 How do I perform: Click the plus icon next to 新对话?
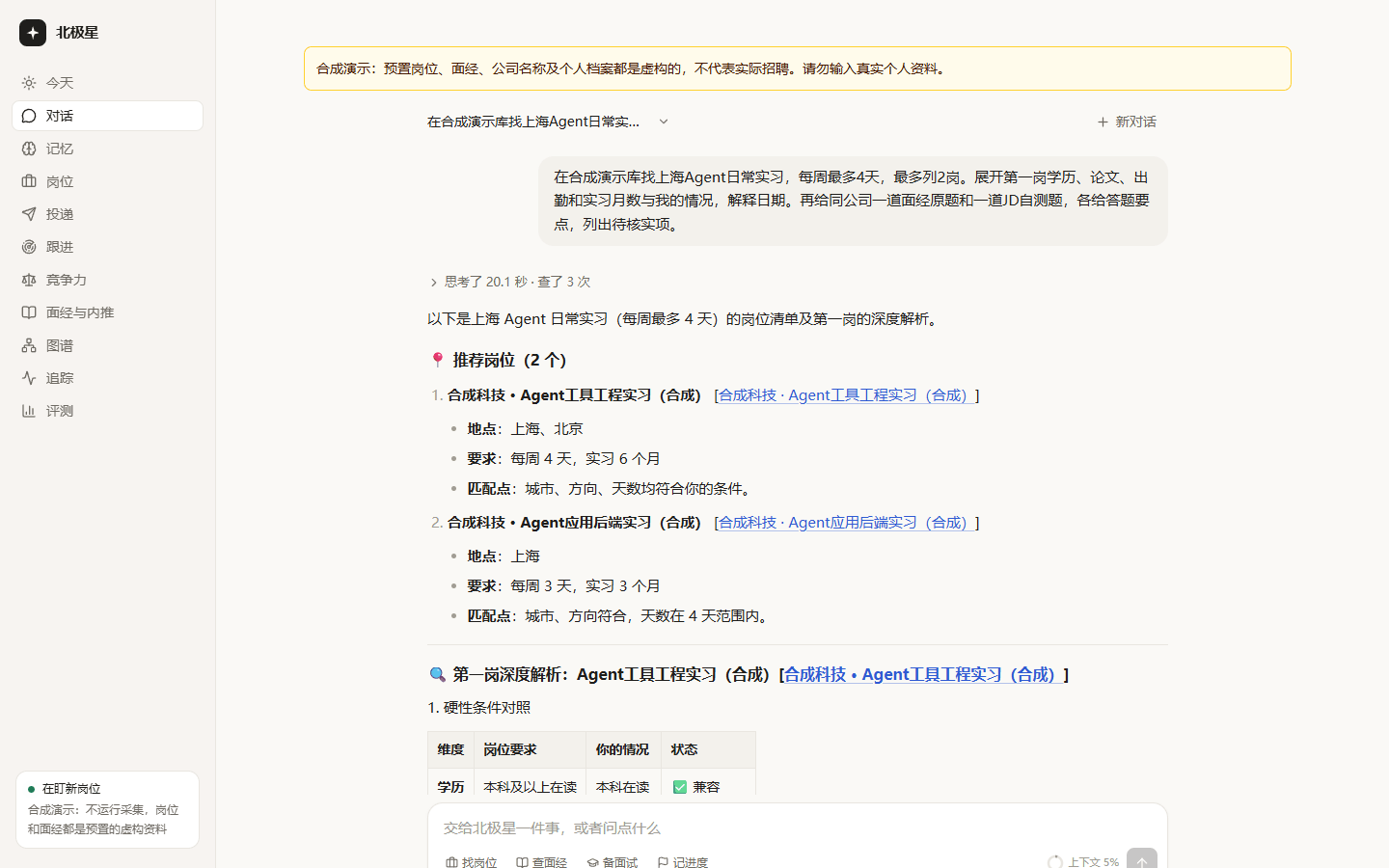pyautogui.click(x=1103, y=122)
